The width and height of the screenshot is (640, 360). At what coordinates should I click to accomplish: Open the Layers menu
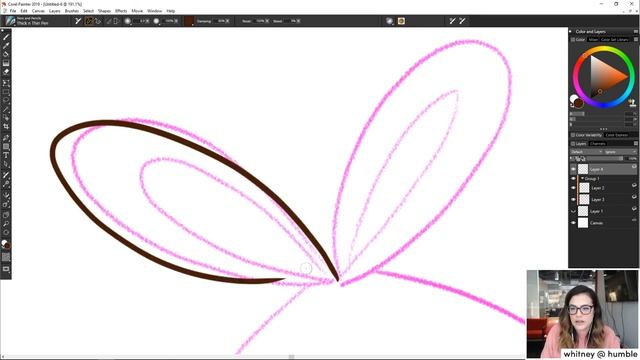point(55,11)
